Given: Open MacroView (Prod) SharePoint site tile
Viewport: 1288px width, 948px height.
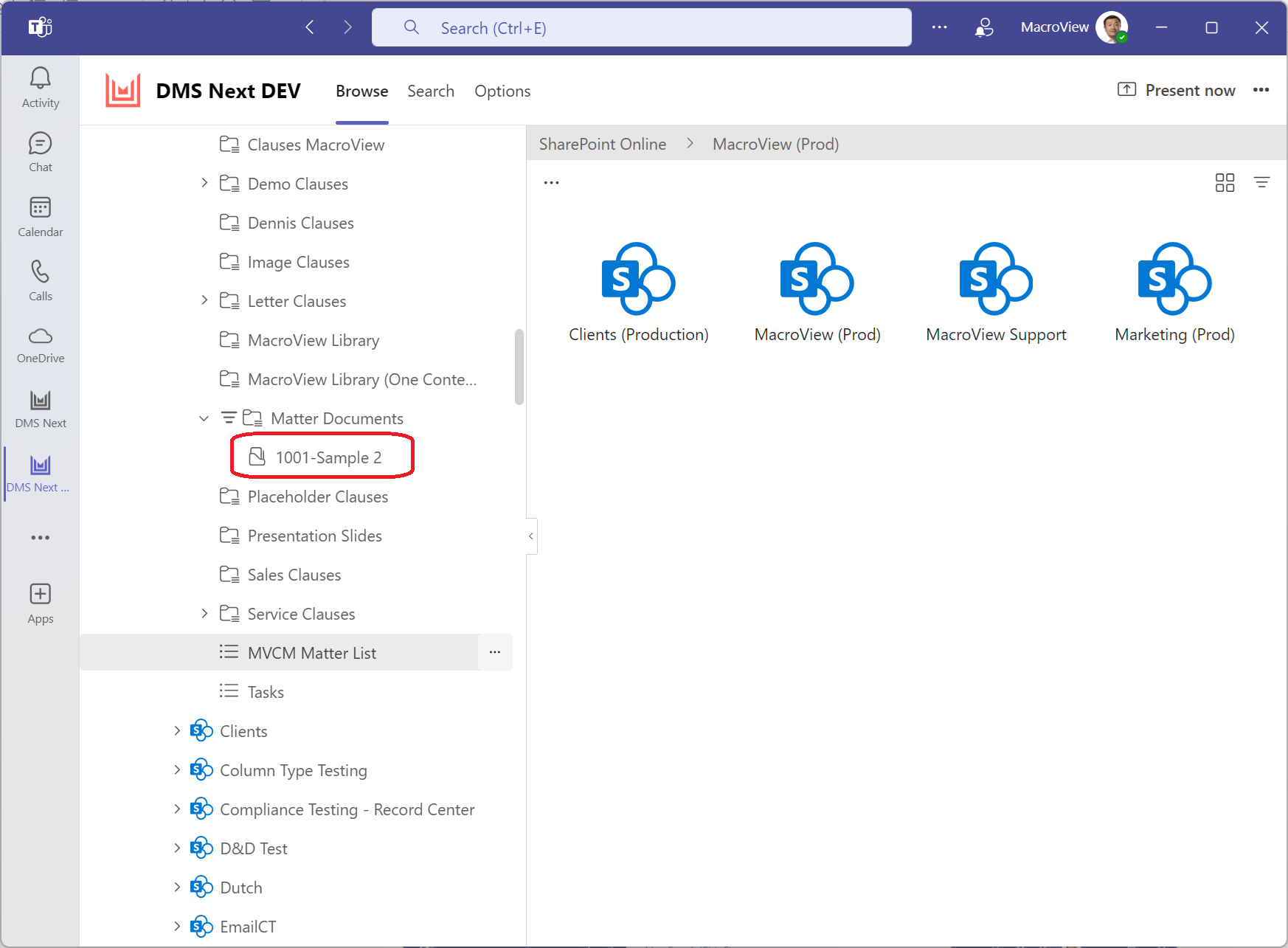Looking at the screenshot, I should click(x=817, y=293).
